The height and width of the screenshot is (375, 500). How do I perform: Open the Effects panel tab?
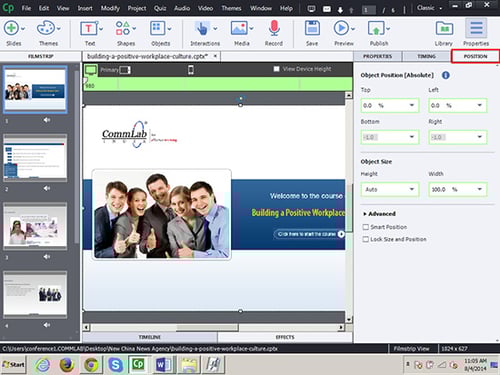point(285,337)
